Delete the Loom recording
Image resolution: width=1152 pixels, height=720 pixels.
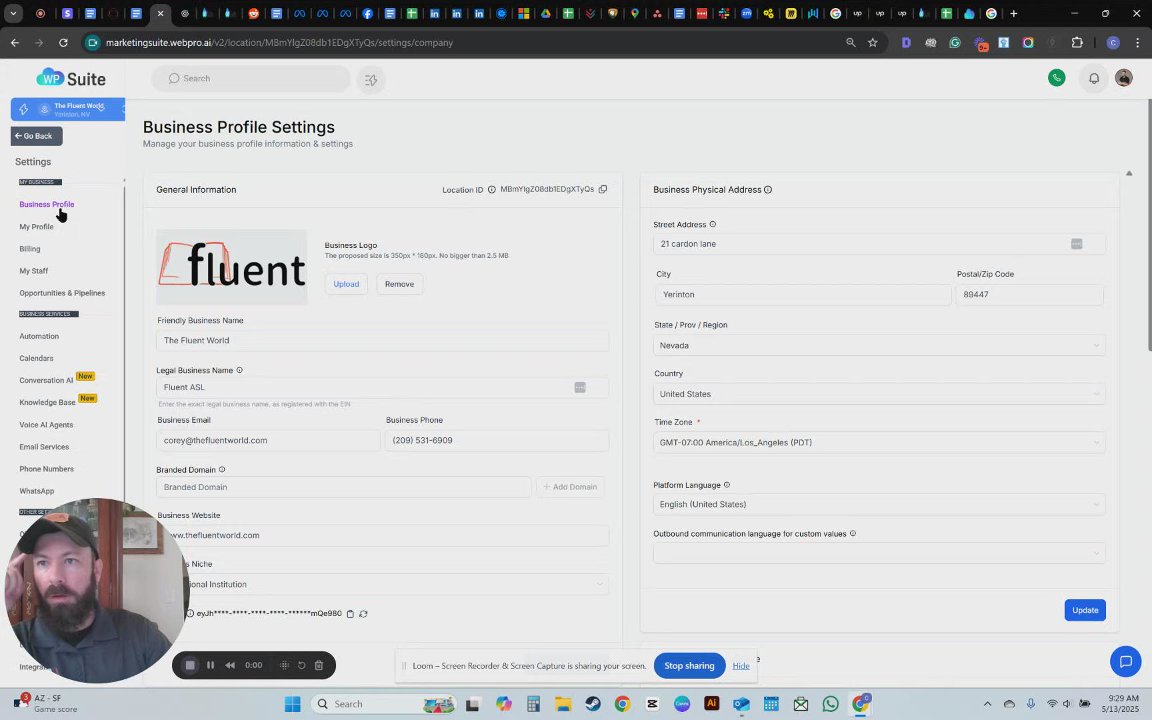(319, 665)
